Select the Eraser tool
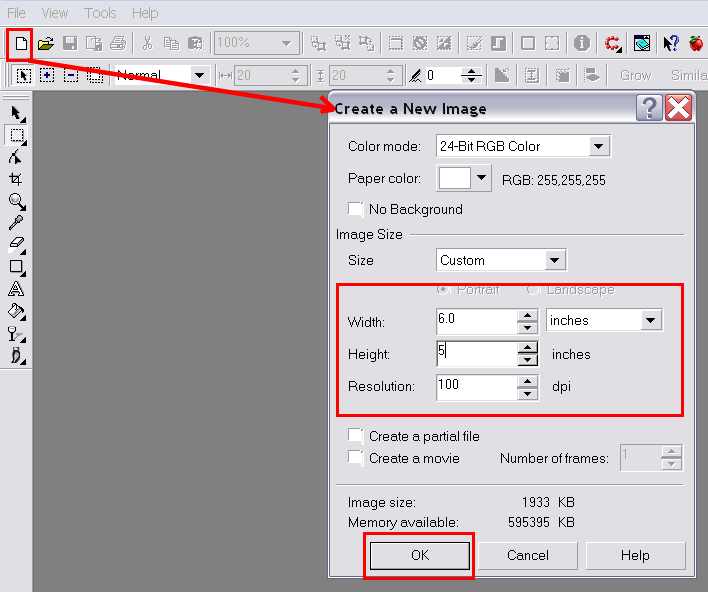The image size is (708, 592). point(16,245)
